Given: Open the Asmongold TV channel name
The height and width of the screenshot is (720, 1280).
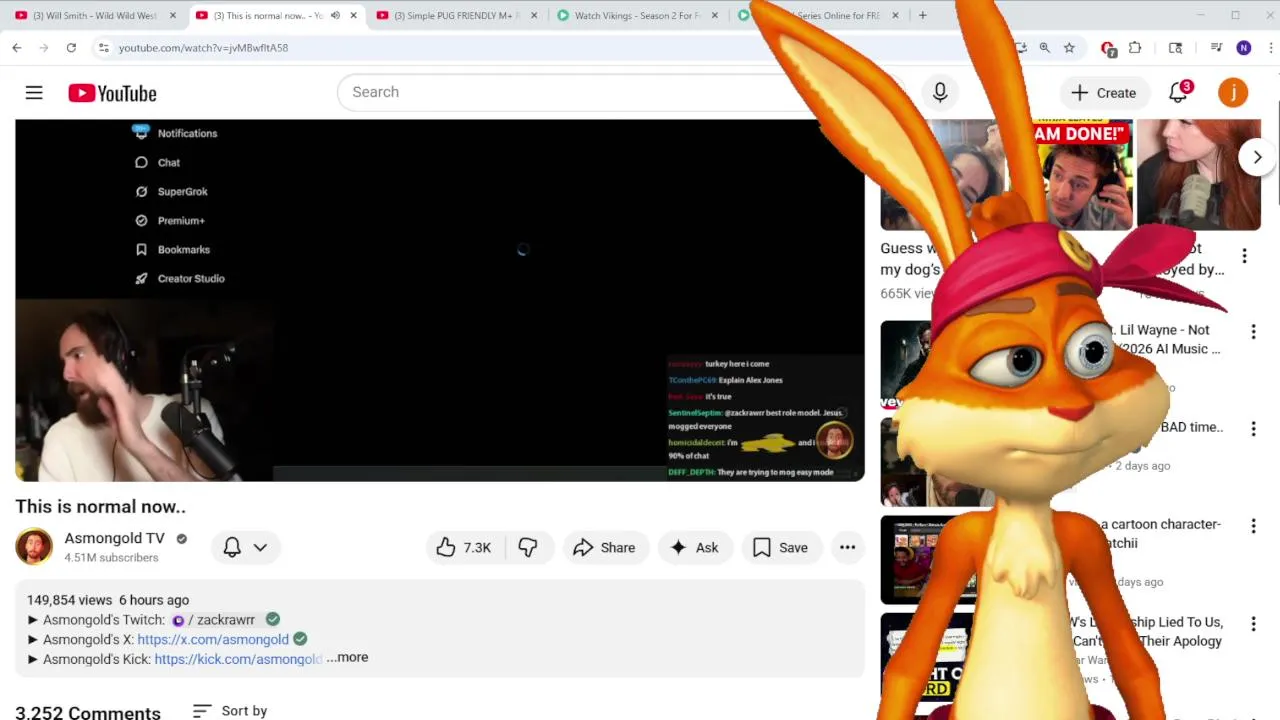Looking at the screenshot, I should coord(114,538).
